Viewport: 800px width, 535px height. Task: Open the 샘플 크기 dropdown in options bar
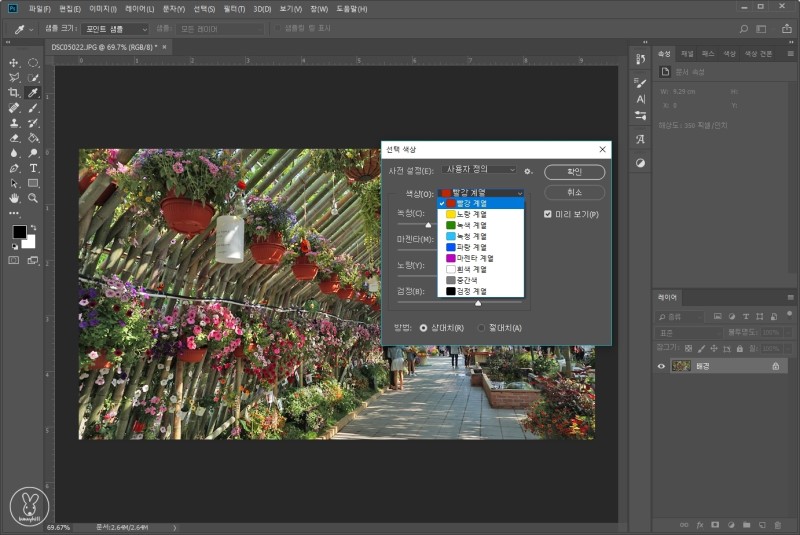pyautogui.click(x=114, y=29)
